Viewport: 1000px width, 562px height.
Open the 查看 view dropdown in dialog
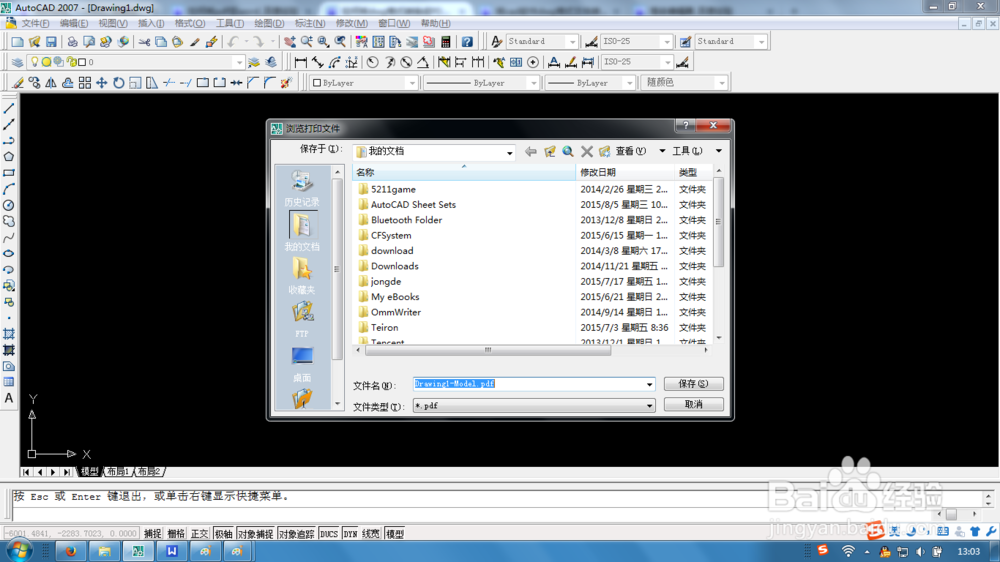(662, 151)
